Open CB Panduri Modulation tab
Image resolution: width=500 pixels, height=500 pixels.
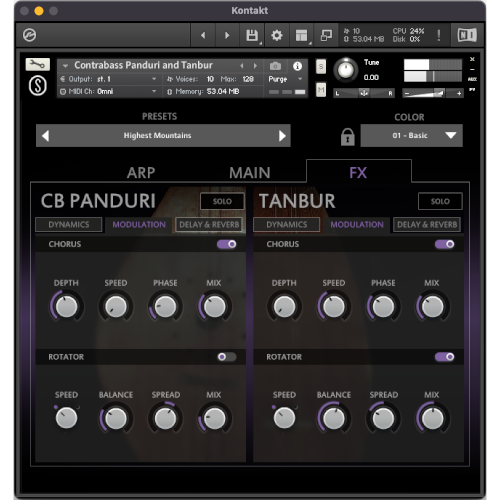pyautogui.click(x=139, y=225)
